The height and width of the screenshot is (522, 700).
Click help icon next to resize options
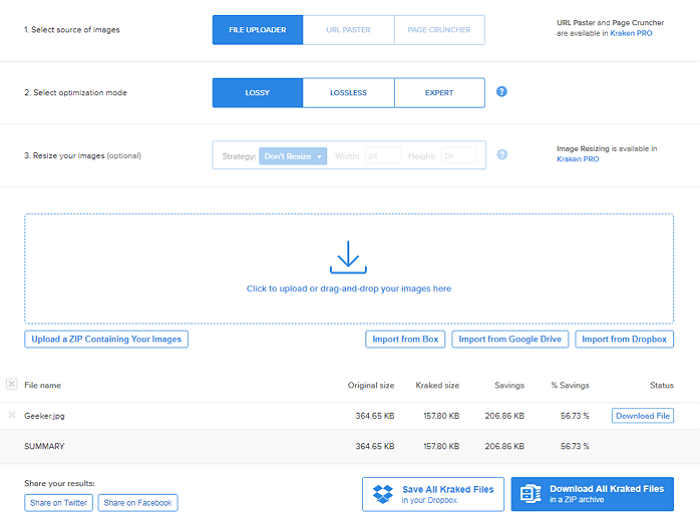tap(502, 155)
